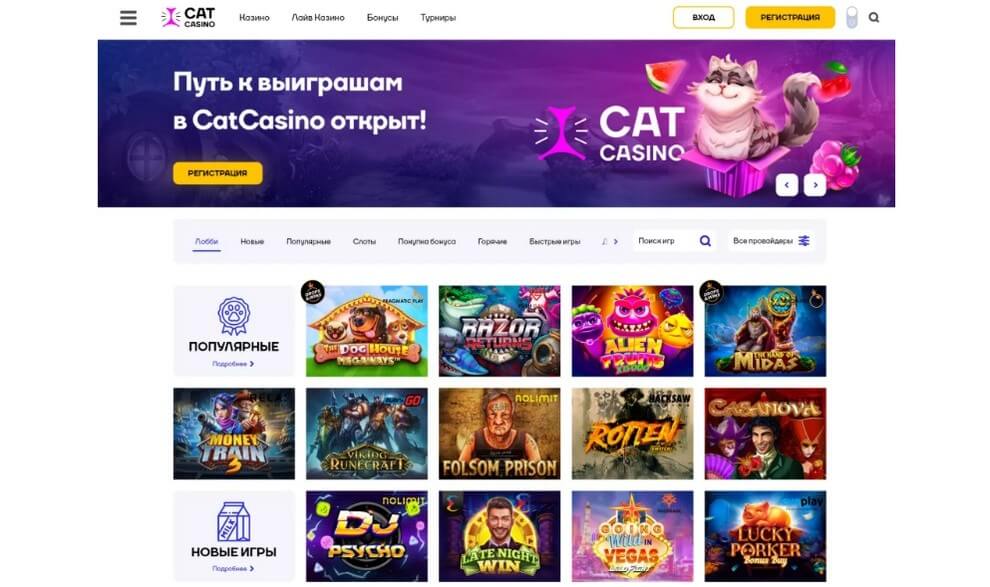Open the providers filter sliders icon
Image resolution: width=990 pixels, height=587 pixels.
(x=804, y=240)
